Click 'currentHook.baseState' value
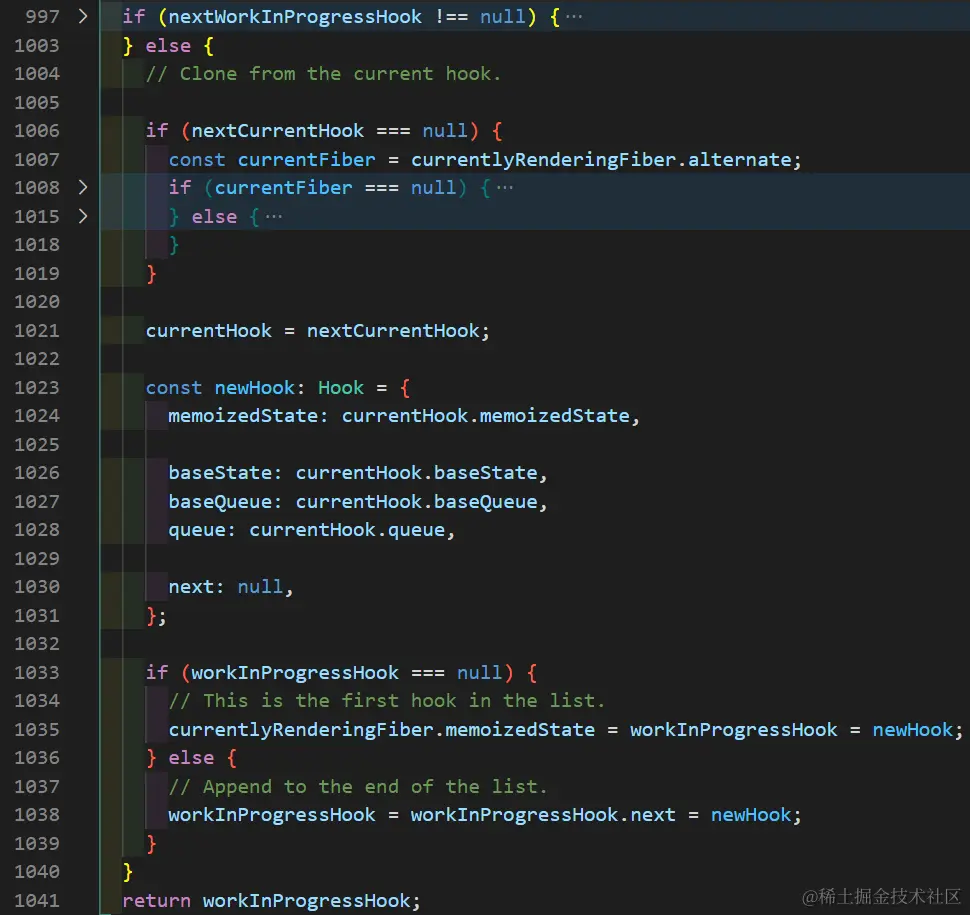 point(417,473)
